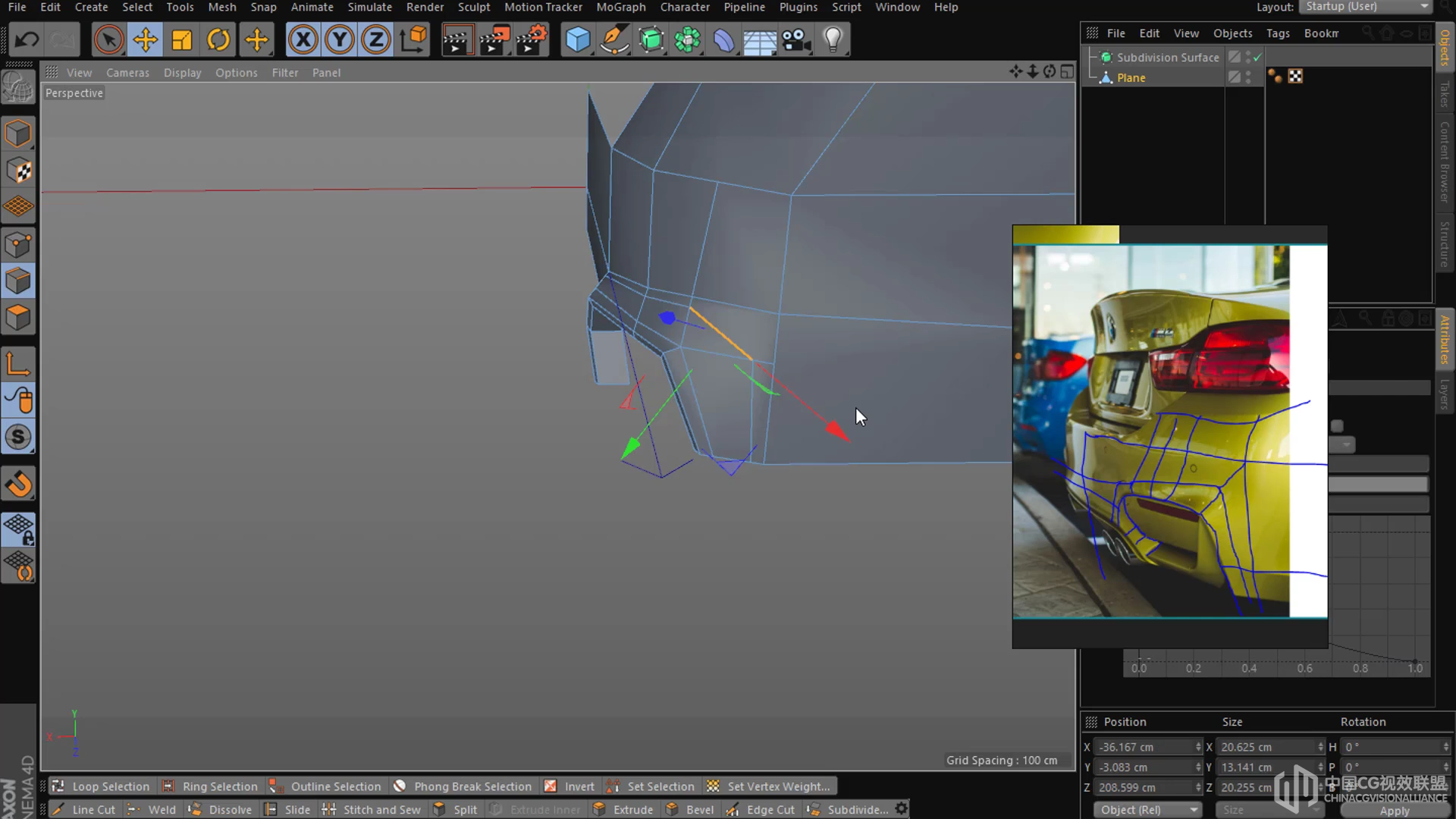Click the Extrude tool
This screenshot has height=819, width=1456.
[623, 809]
